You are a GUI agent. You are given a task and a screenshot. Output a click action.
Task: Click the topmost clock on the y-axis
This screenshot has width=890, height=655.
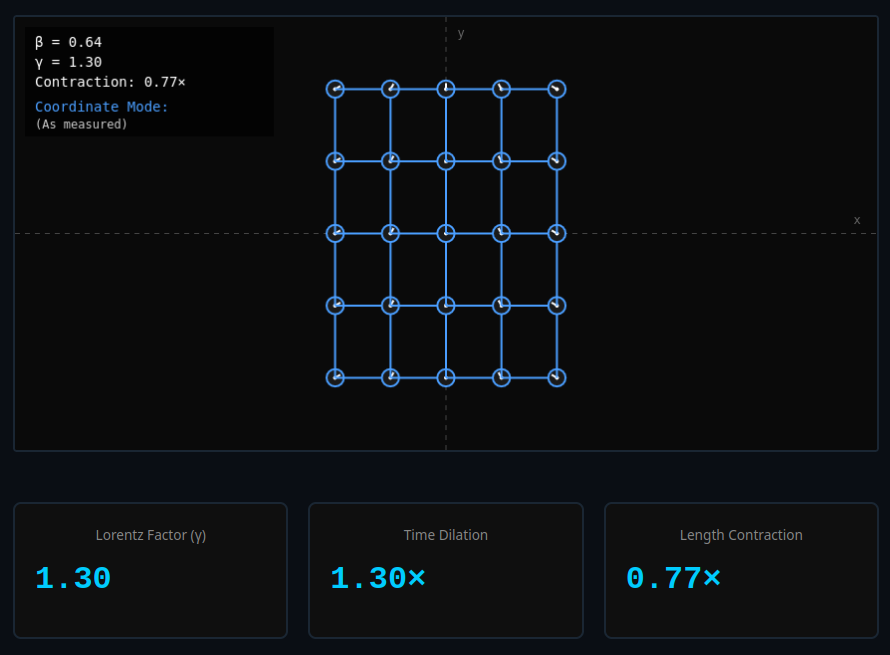[444, 88]
